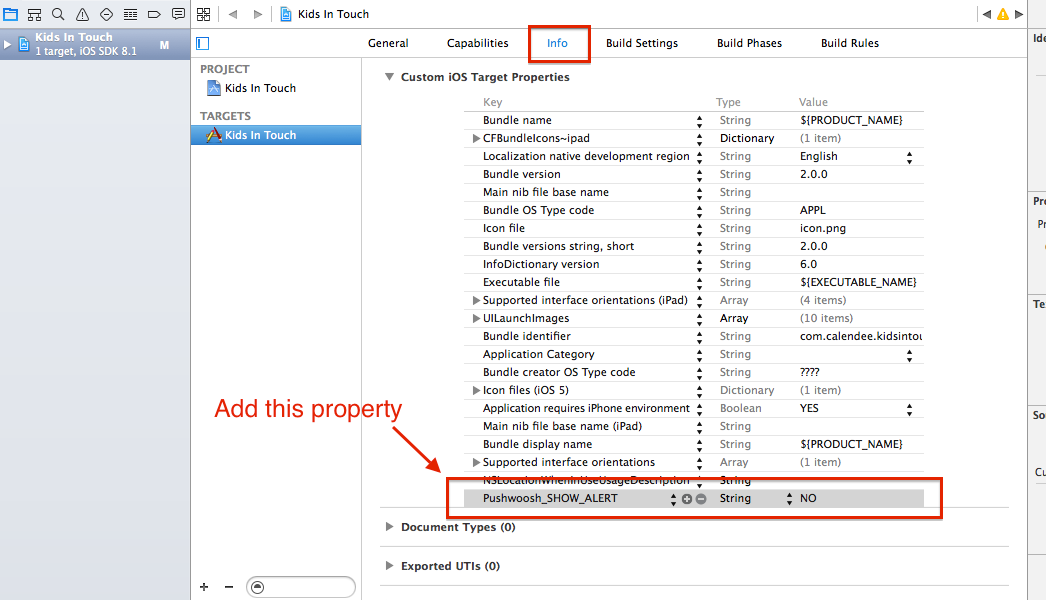Add a new target with plus button
Image resolution: width=1046 pixels, height=600 pixels.
point(204,587)
